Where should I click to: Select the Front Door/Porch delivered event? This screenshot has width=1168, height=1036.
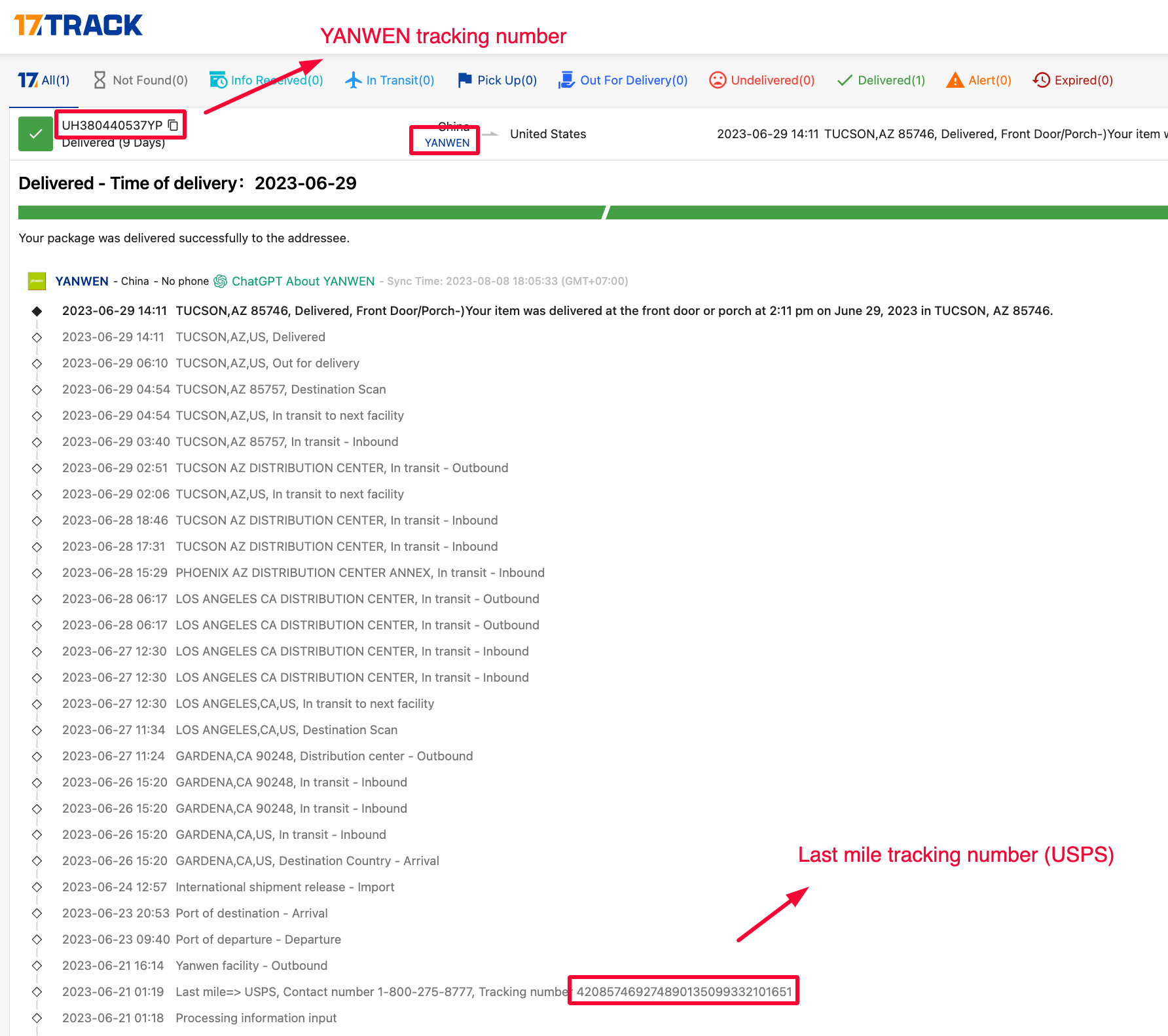tap(557, 310)
